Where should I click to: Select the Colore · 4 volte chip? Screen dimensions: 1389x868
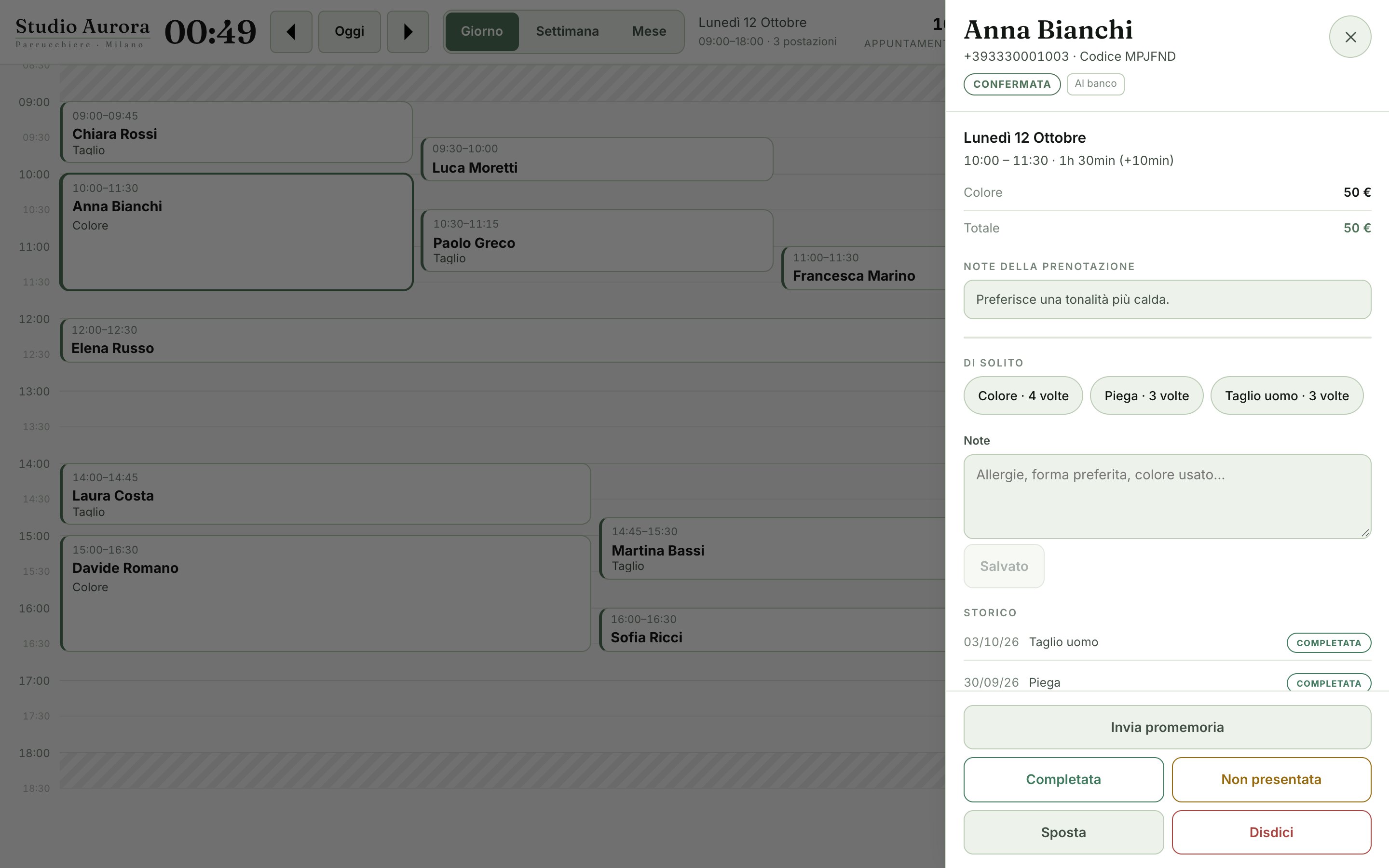1023,395
